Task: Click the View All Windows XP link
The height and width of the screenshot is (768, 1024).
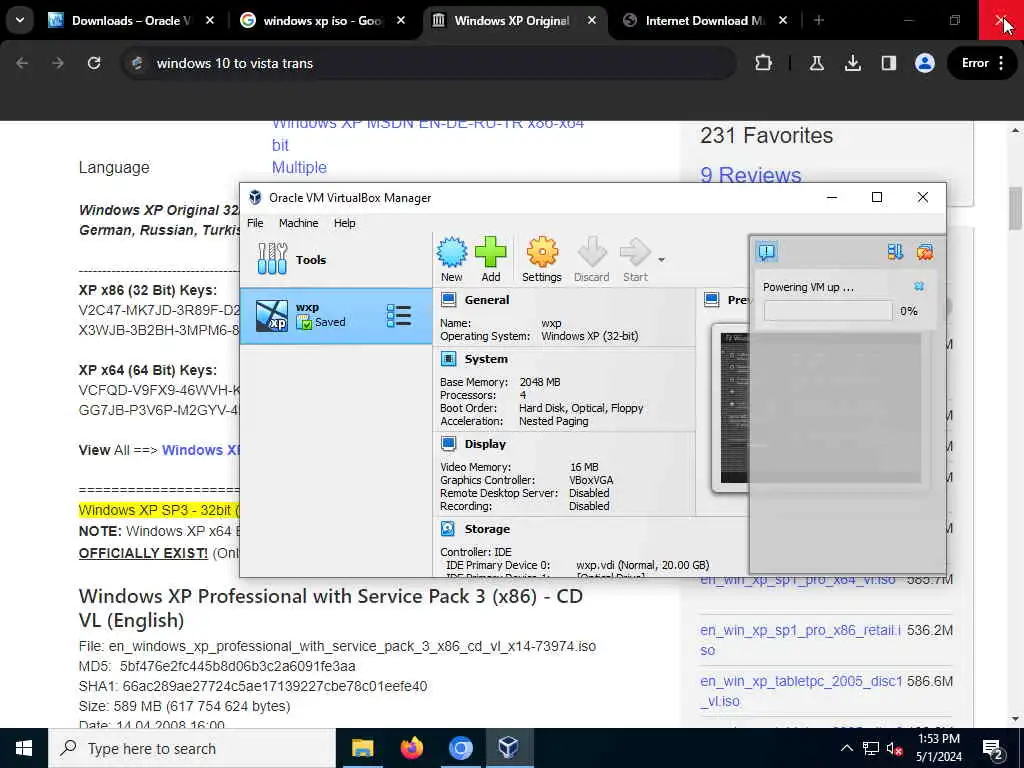Action: click(201, 450)
